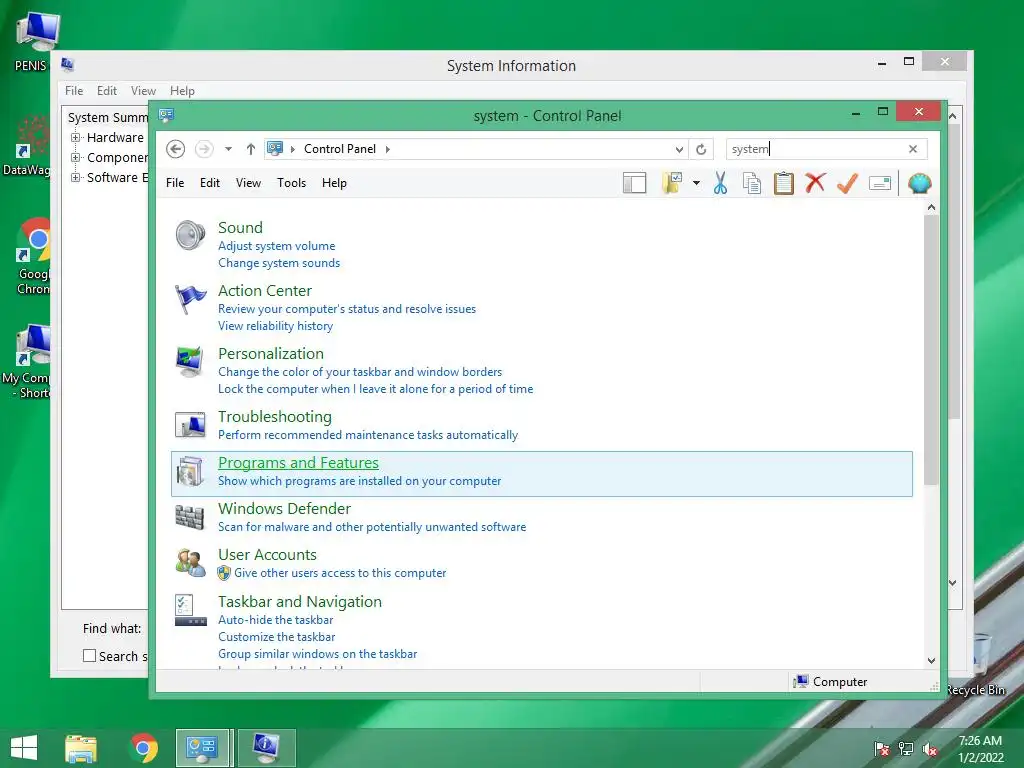Open the View menu in Control Panel
The image size is (1024, 768).
(248, 183)
